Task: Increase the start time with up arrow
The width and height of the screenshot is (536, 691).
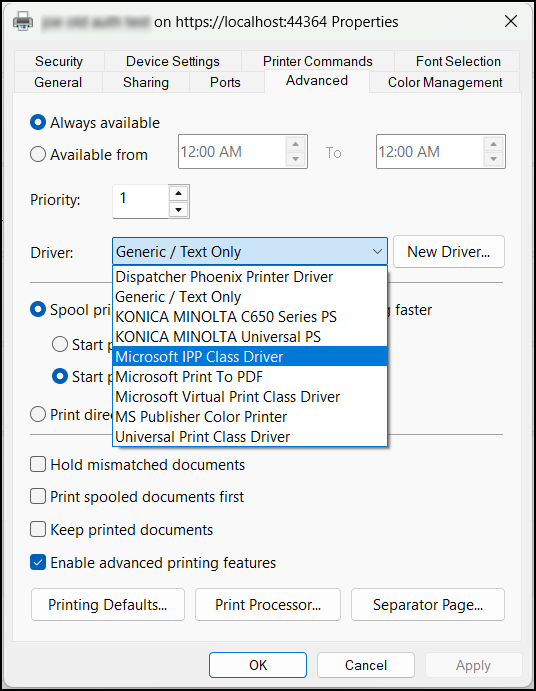Action: [296, 144]
